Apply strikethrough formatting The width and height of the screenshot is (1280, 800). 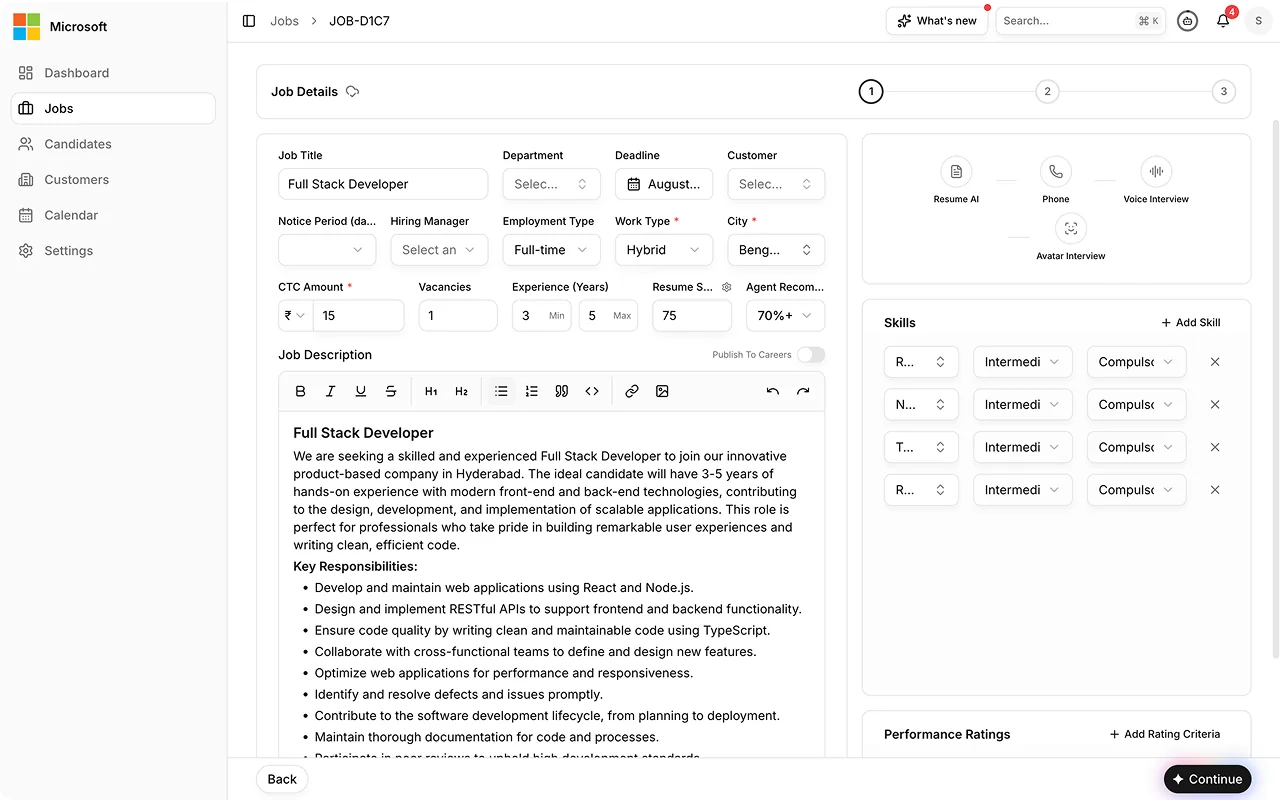click(391, 391)
